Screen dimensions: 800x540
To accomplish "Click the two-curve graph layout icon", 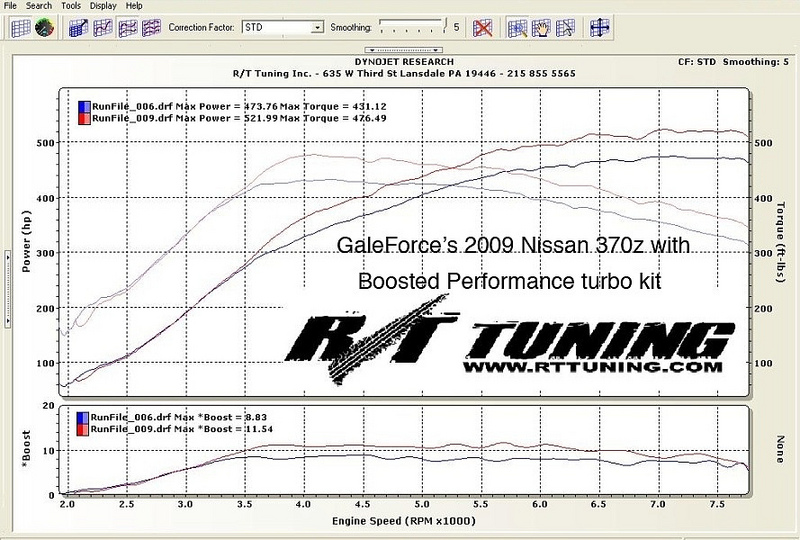I will tap(127, 28).
